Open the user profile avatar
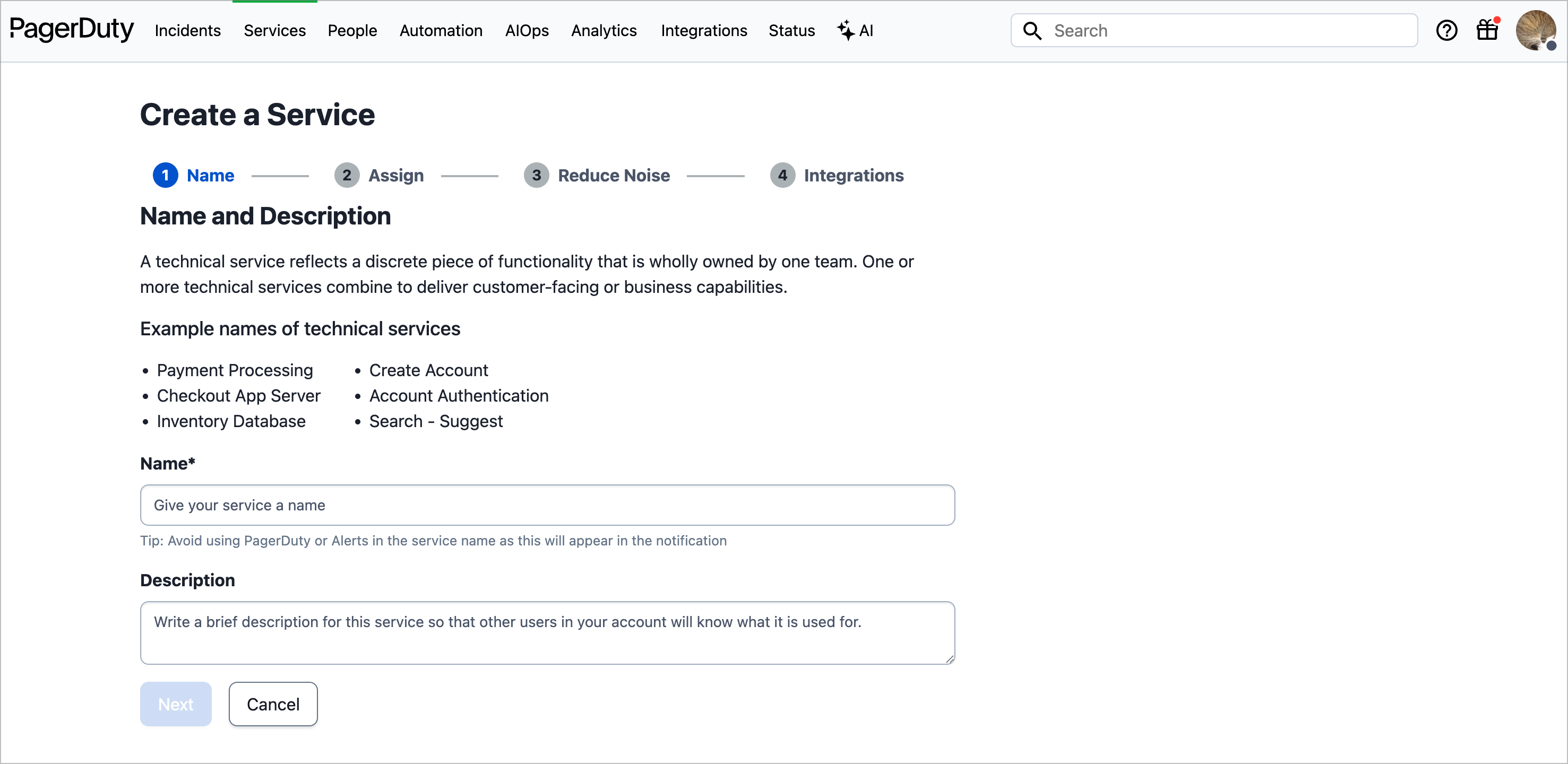The image size is (1568, 764). click(1535, 30)
